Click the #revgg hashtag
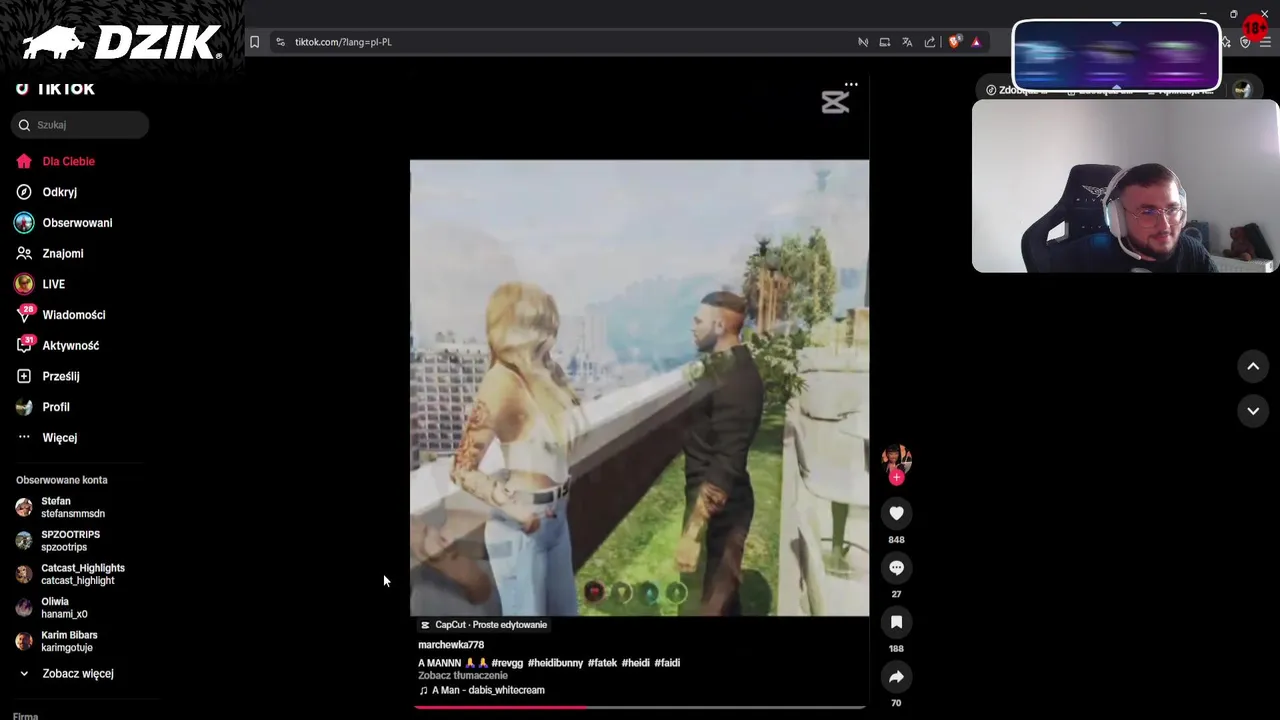1280x720 pixels. (507, 663)
